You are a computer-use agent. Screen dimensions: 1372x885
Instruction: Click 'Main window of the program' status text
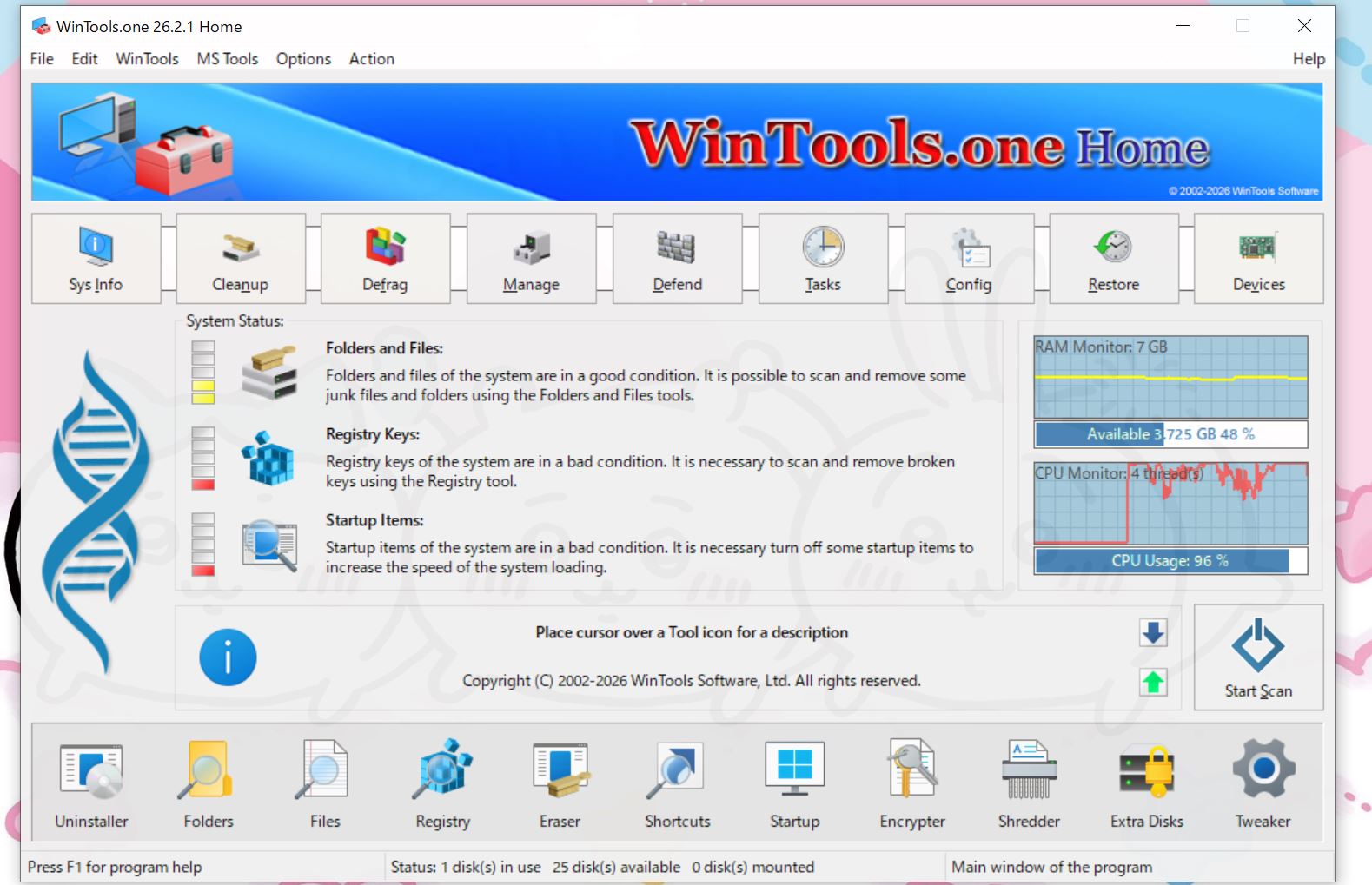click(1051, 867)
